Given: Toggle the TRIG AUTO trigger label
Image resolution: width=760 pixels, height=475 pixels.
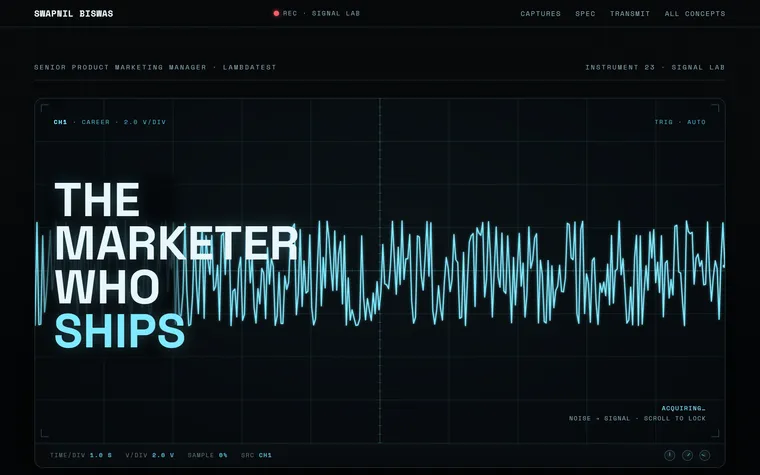Looking at the screenshot, I should pos(680,122).
